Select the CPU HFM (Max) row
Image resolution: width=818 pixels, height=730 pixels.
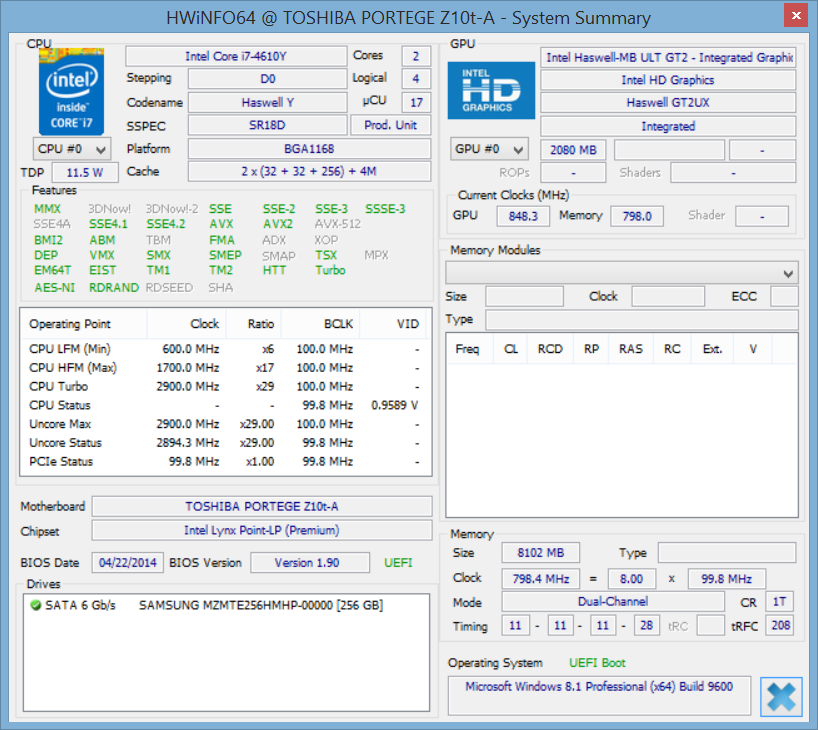tap(225, 367)
